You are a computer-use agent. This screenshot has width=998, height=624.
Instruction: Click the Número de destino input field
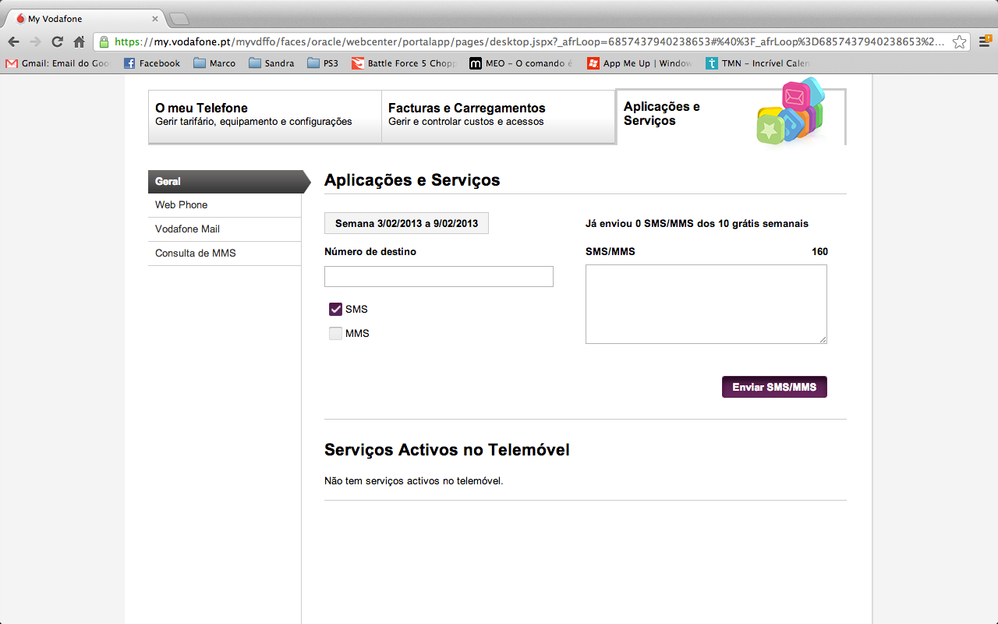pos(438,276)
